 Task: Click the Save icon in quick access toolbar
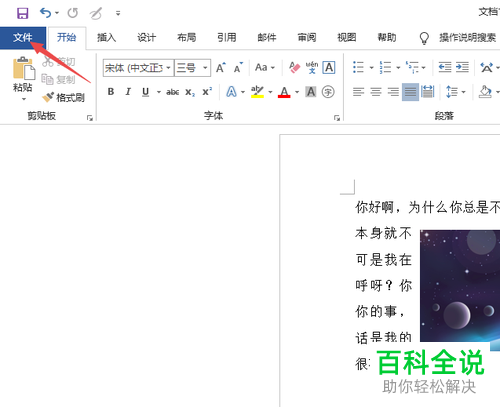point(23,13)
